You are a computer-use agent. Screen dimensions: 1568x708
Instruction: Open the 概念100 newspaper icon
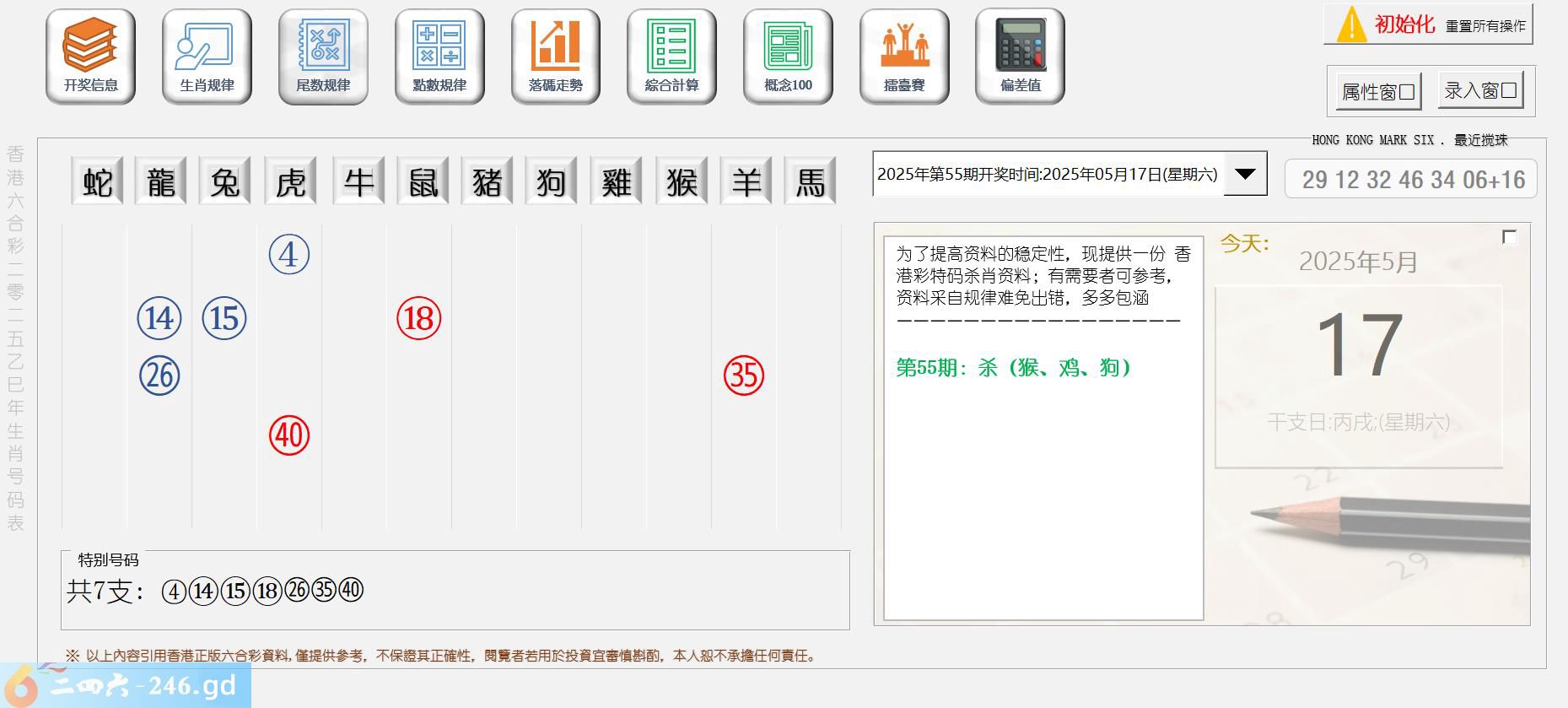coord(788,56)
